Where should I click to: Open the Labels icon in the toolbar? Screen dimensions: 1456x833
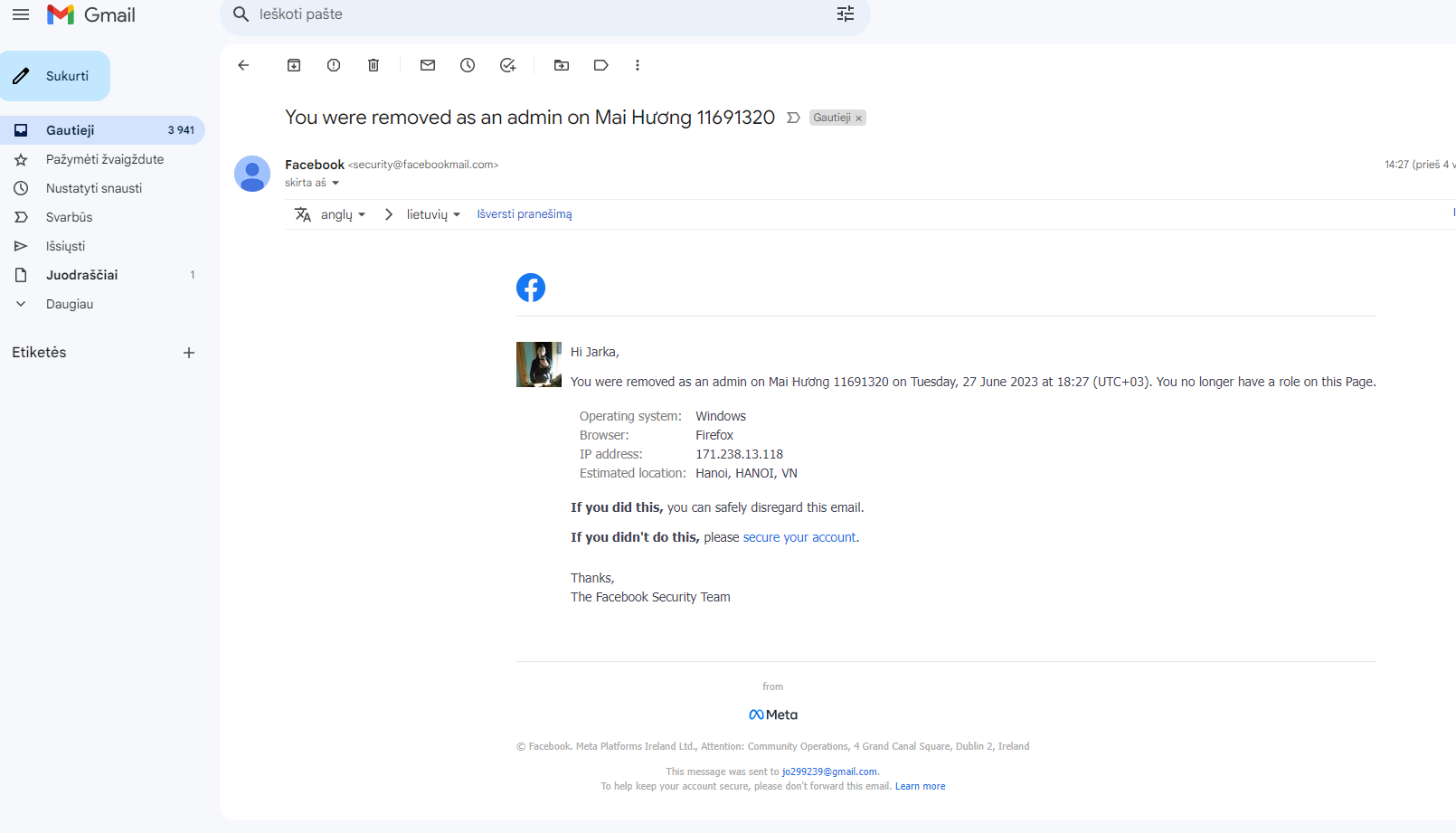pos(601,65)
